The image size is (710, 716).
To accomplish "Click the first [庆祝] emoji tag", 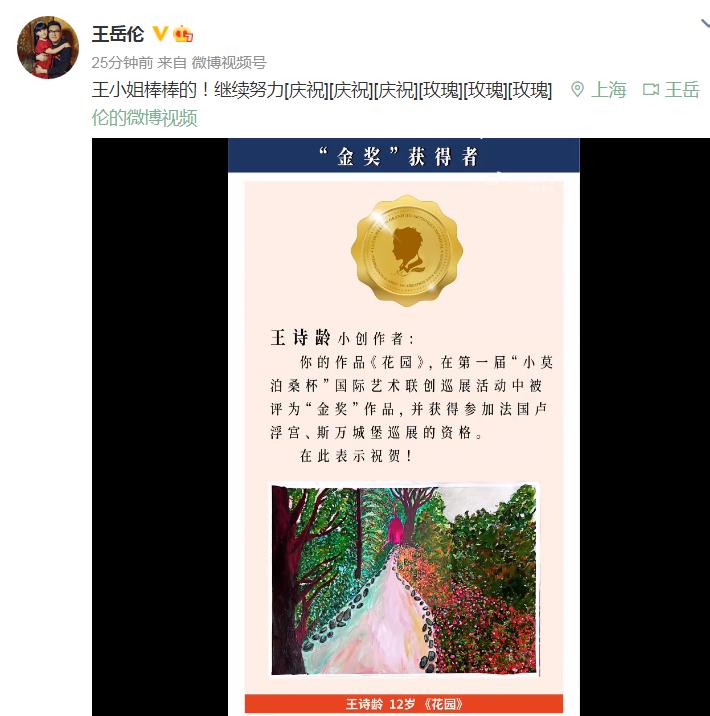I will 306,90.
